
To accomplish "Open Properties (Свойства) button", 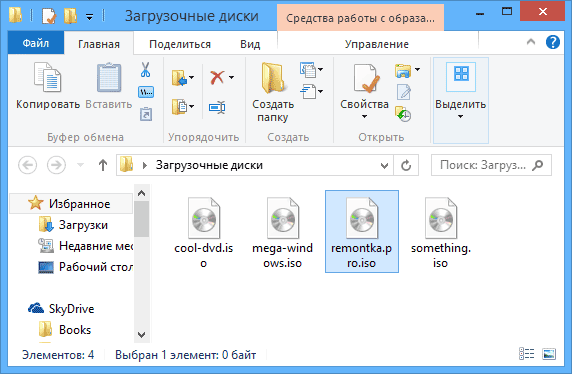I will click(x=364, y=91).
